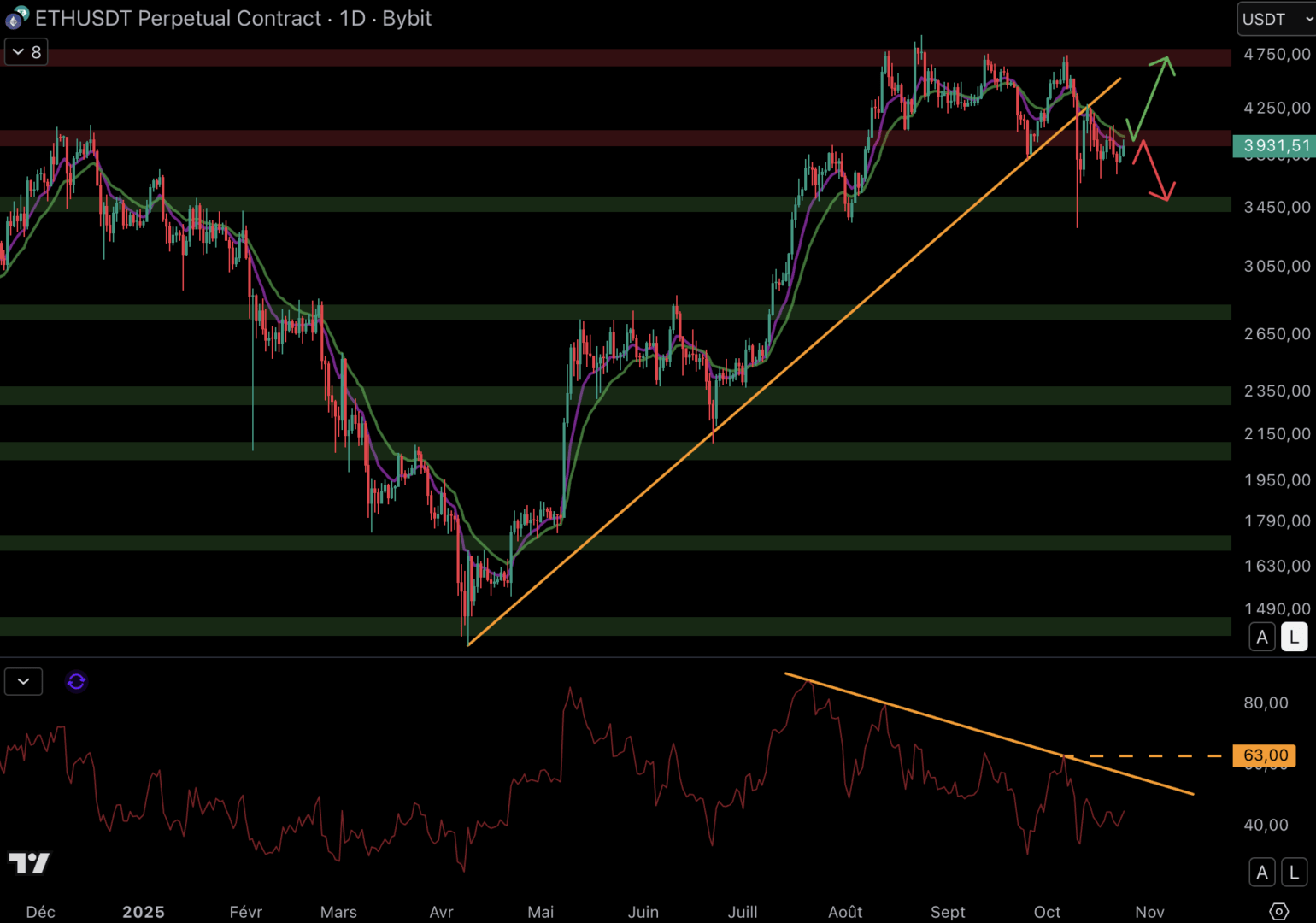This screenshot has height=923, width=1316.
Task: Click the TradingView logo
Action: [x=29, y=863]
